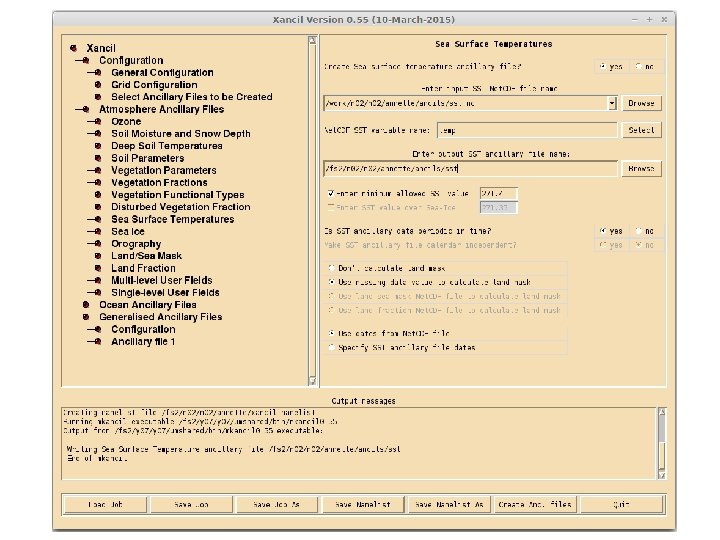Click Create Anc. Files button
This screenshot has width=720, height=540.
(535, 505)
